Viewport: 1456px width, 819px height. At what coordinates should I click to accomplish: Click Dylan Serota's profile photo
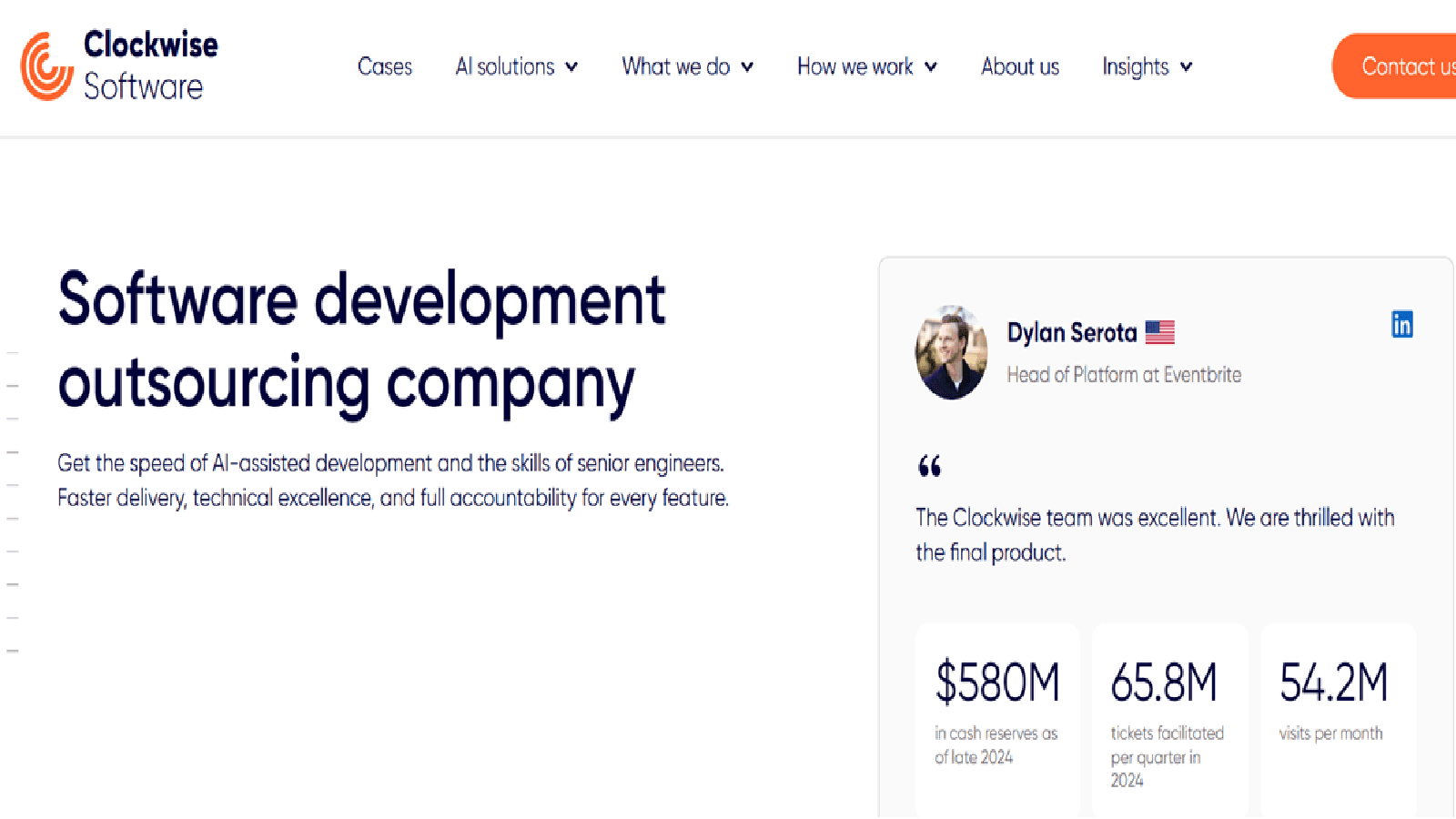[x=951, y=352]
